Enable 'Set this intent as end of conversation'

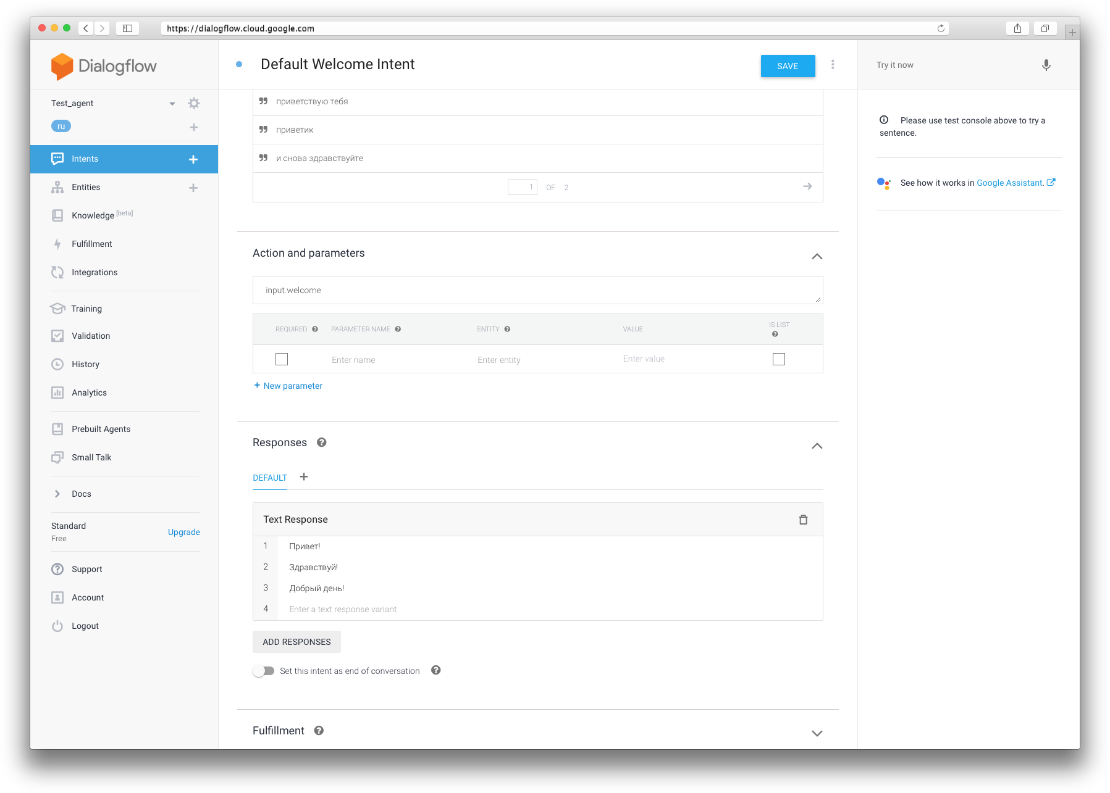pyautogui.click(x=262, y=670)
